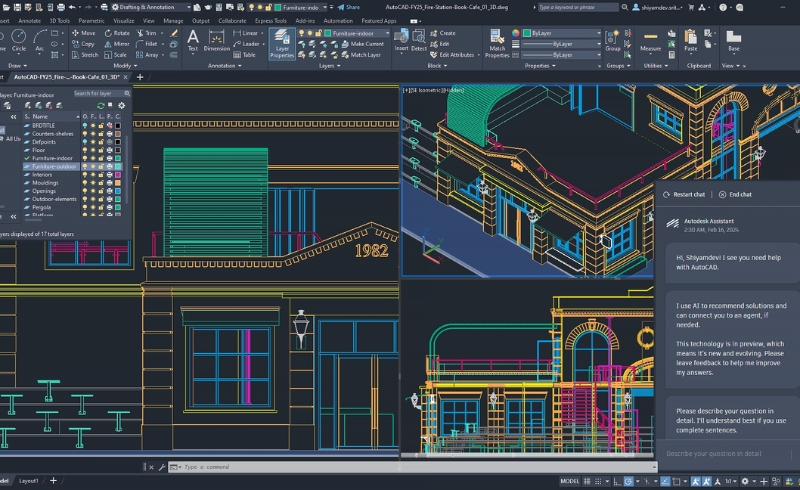Activate the Rotate tool
The height and width of the screenshot is (490, 800).
click(x=117, y=33)
